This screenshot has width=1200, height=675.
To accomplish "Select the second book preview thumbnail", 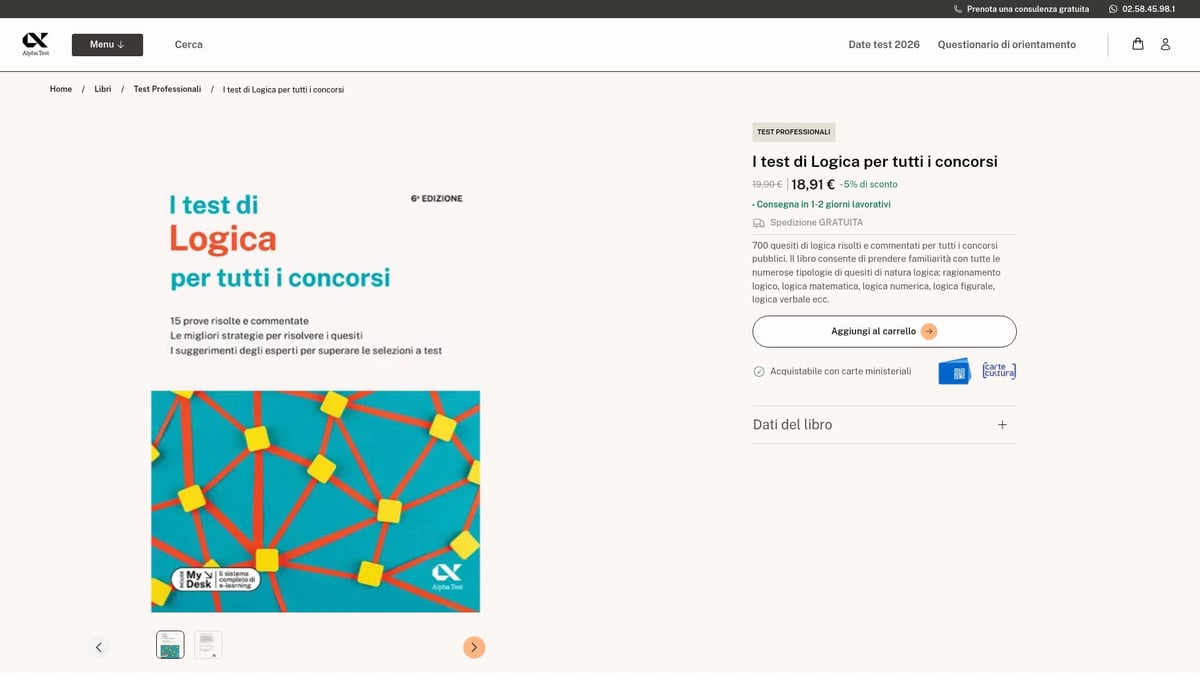I will coord(208,645).
